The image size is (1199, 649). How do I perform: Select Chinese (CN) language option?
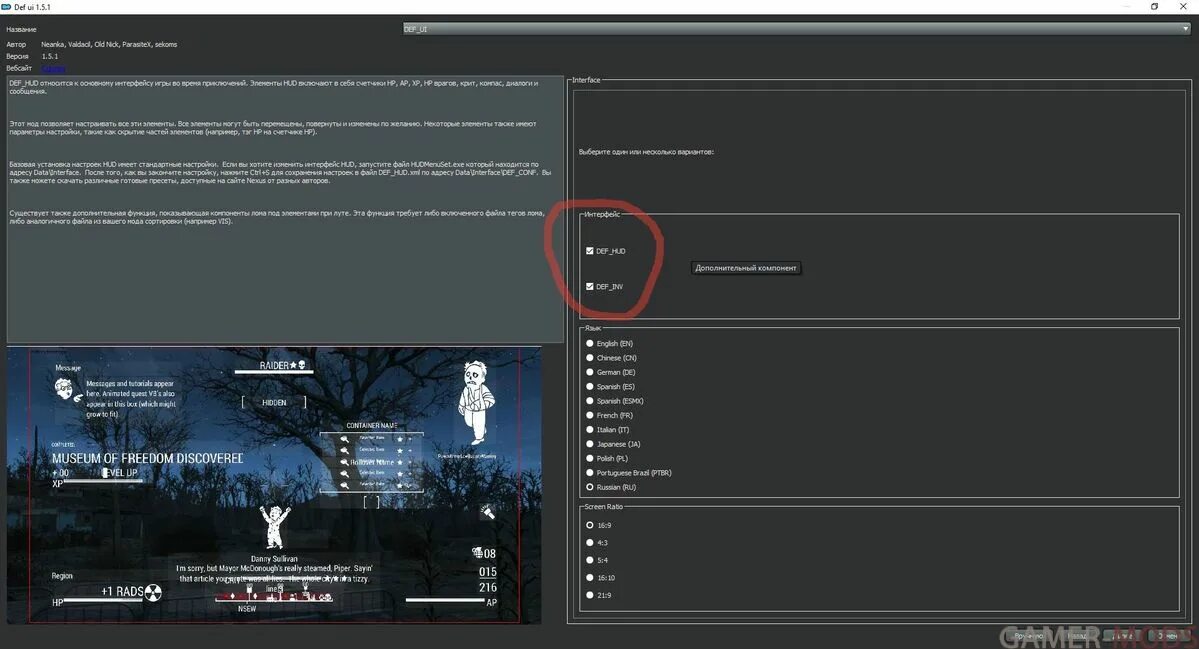pyautogui.click(x=590, y=358)
